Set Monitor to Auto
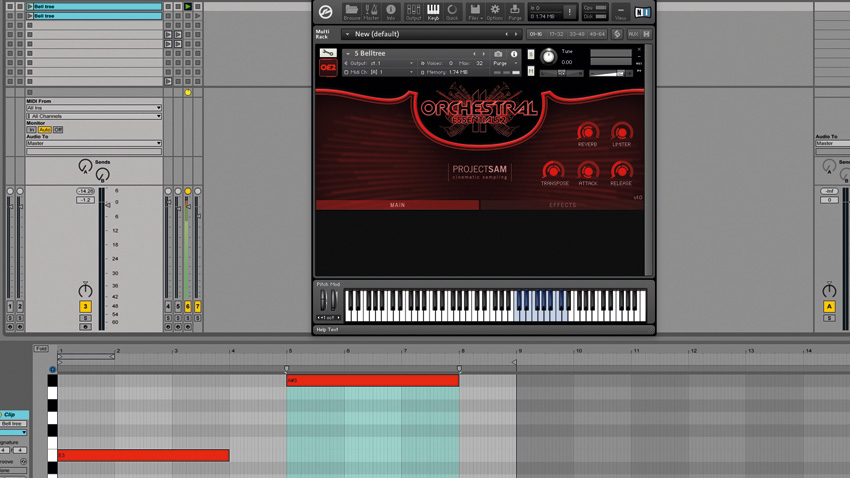This screenshot has height=478, width=850. coord(44,130)
